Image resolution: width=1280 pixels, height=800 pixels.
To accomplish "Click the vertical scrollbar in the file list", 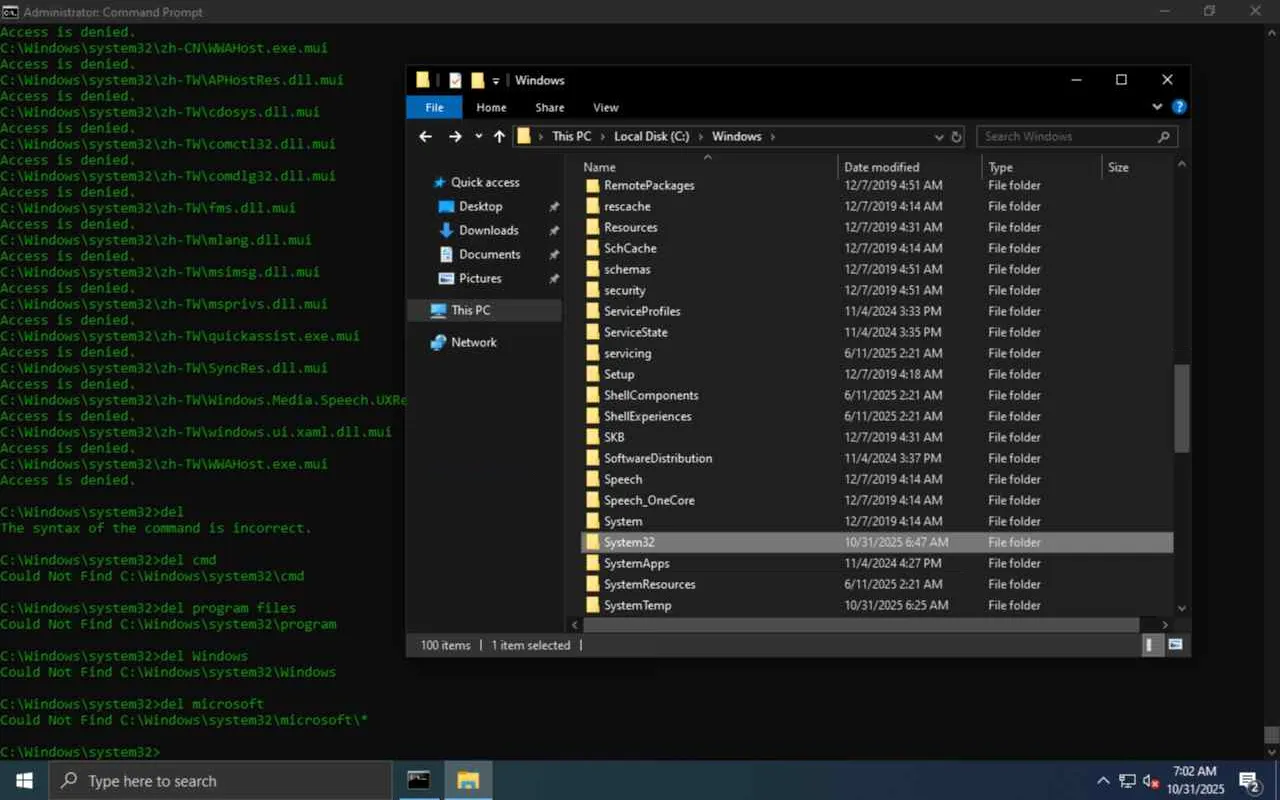I will pos(1182,408).
